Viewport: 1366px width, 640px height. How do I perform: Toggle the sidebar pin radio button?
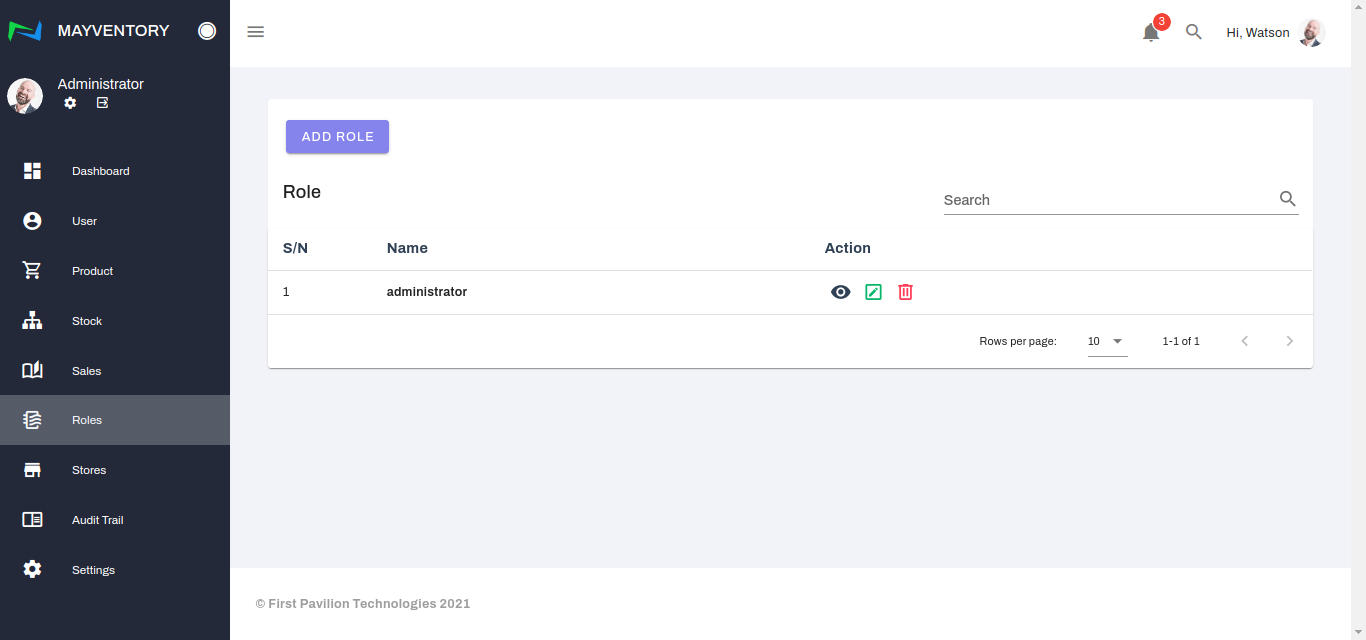[x=207, y=31]
